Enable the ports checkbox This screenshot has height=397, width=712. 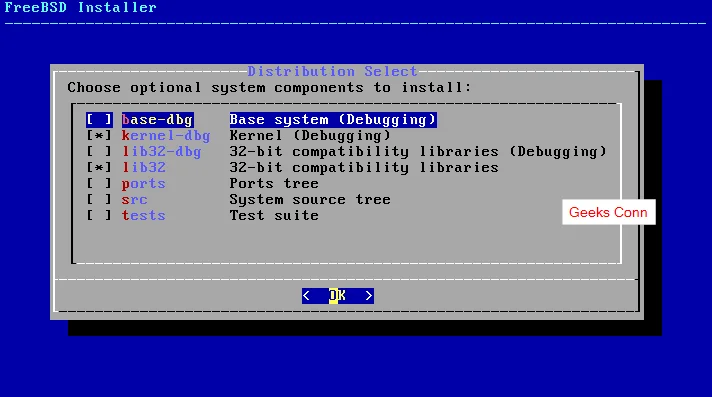pyautogui.click(x=99, y=184)
